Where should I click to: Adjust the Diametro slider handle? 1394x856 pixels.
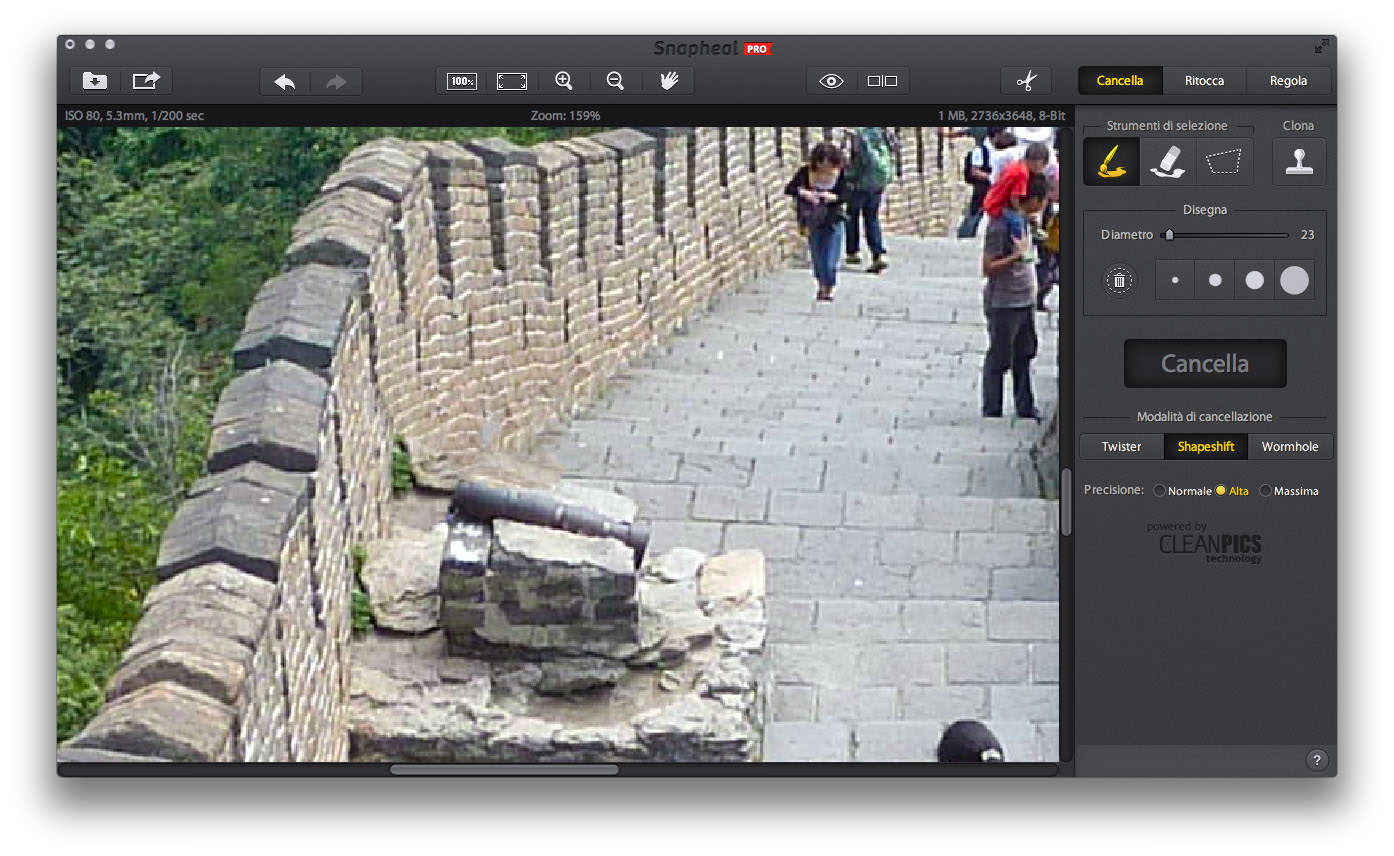pyautogui.click(x=1169, y=235)
